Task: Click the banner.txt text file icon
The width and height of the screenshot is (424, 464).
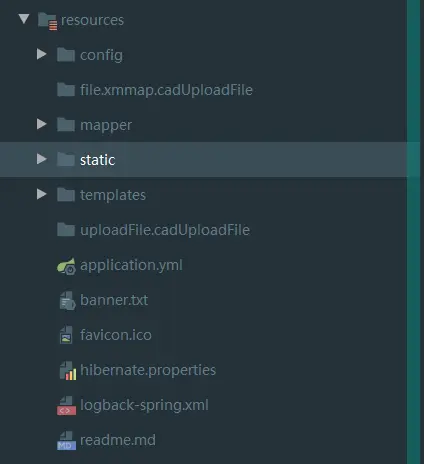Action: (67, 301)
